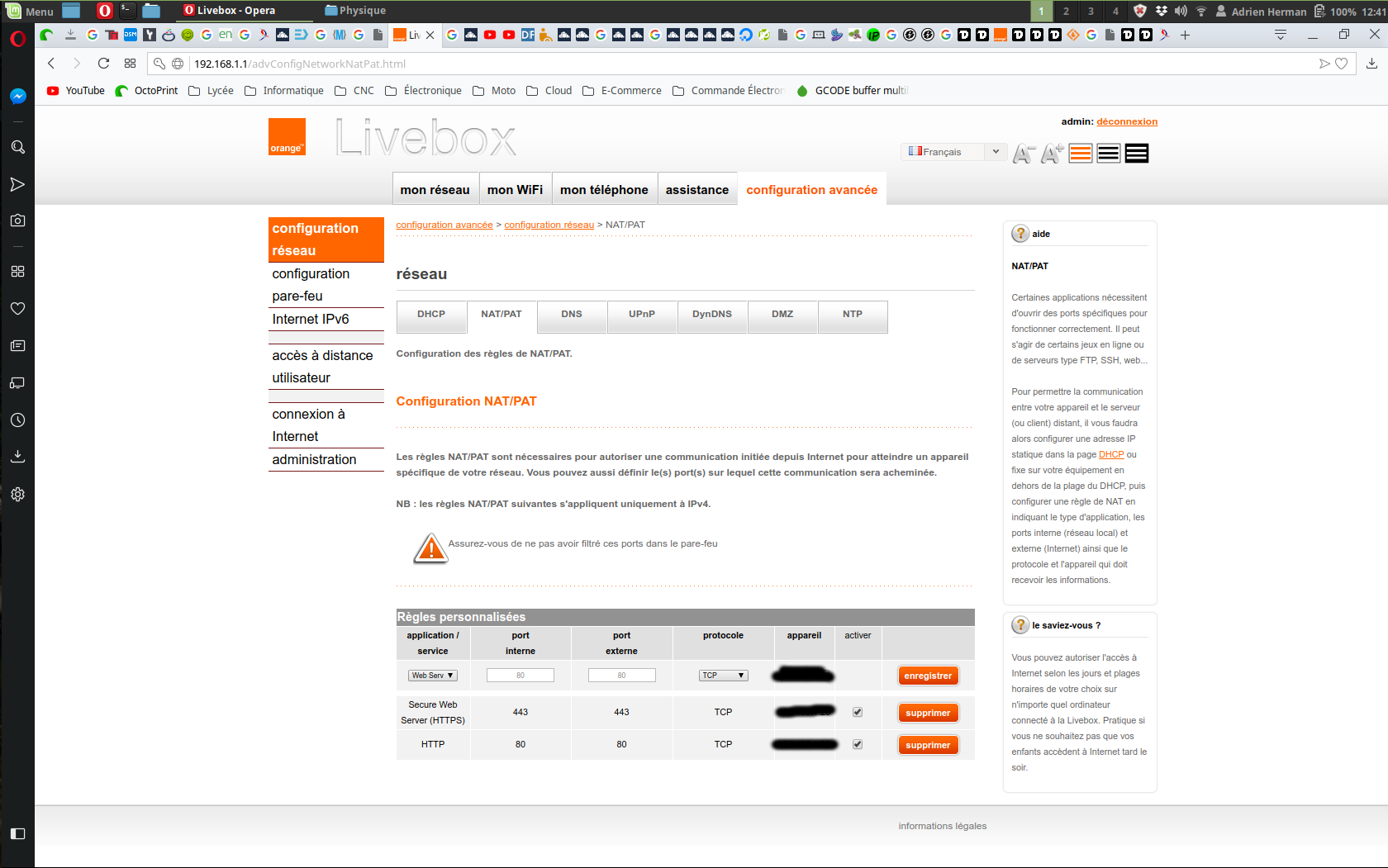Click the enregistrer button
The width and height of the screenshot is (1388, 868).
pyautogui.click(x=928, y=676)
